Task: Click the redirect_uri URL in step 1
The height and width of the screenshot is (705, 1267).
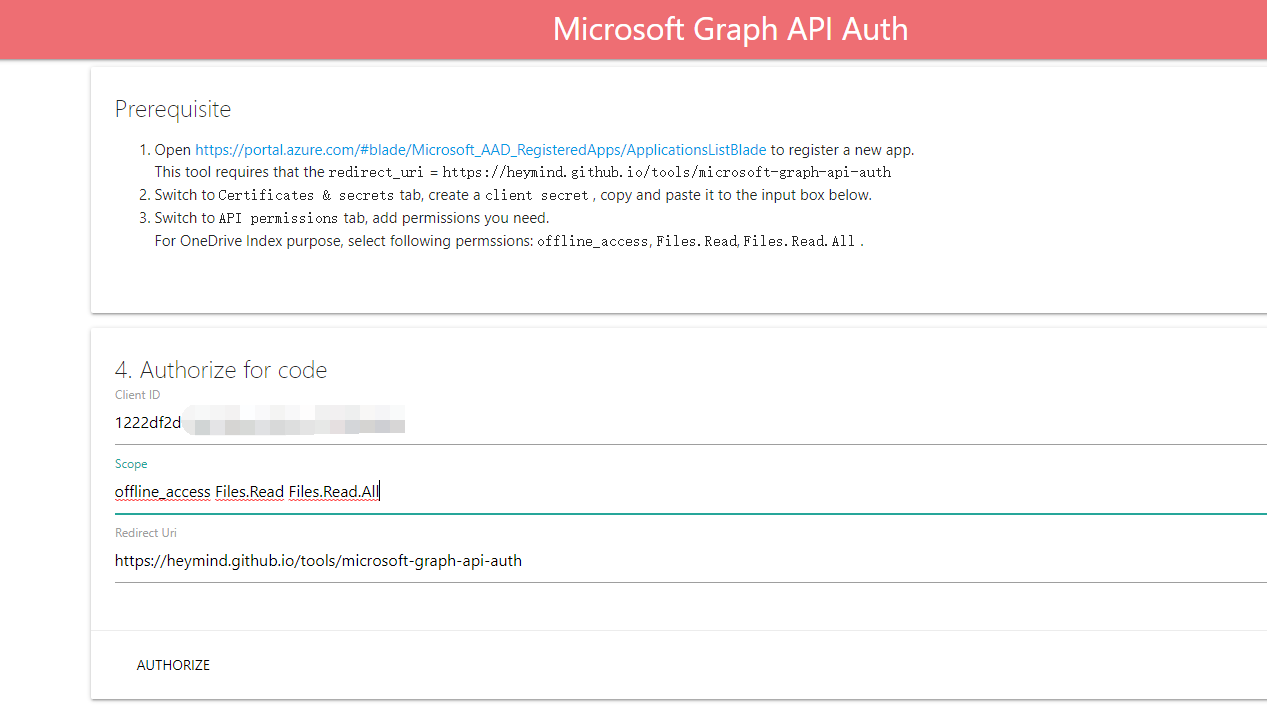Action: (x=667, y=172)
